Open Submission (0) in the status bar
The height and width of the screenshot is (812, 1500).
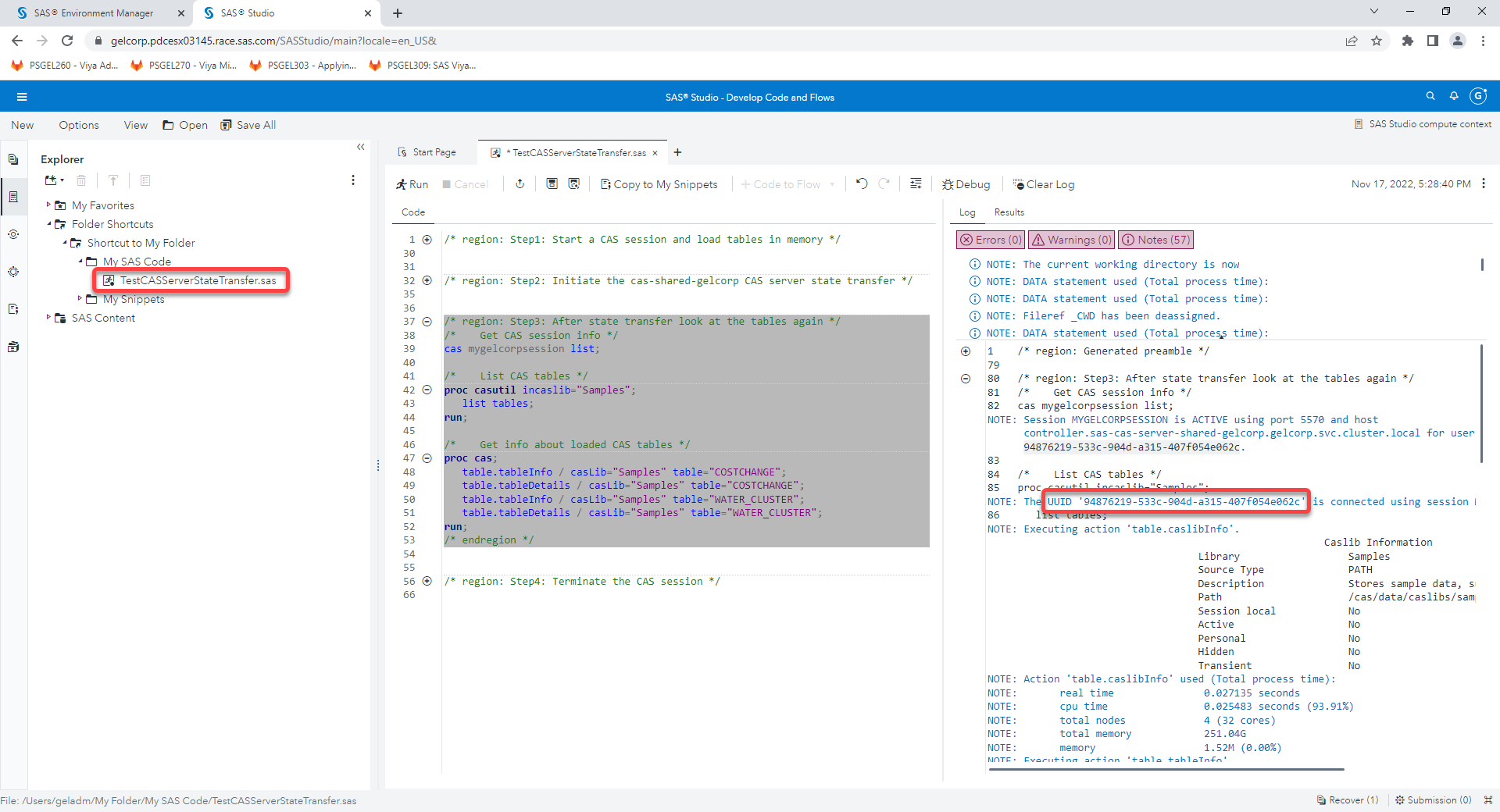click(1434, 800)
